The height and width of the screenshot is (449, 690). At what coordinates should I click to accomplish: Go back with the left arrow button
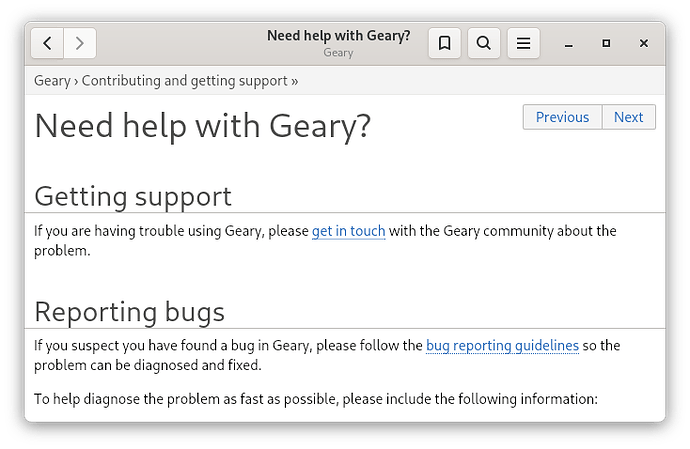point(48,43)
